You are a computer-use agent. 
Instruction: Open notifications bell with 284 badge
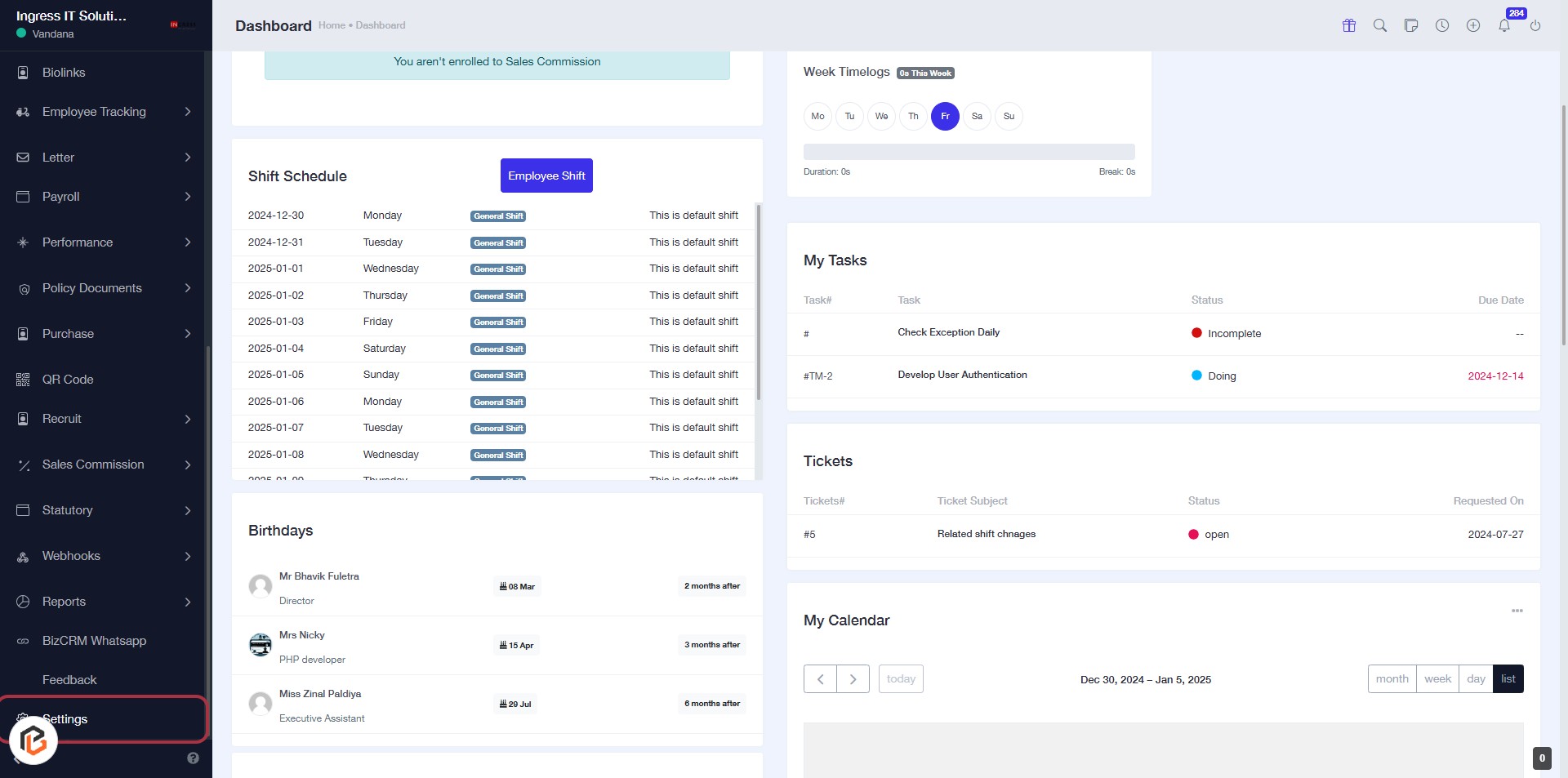(1504, 25)
